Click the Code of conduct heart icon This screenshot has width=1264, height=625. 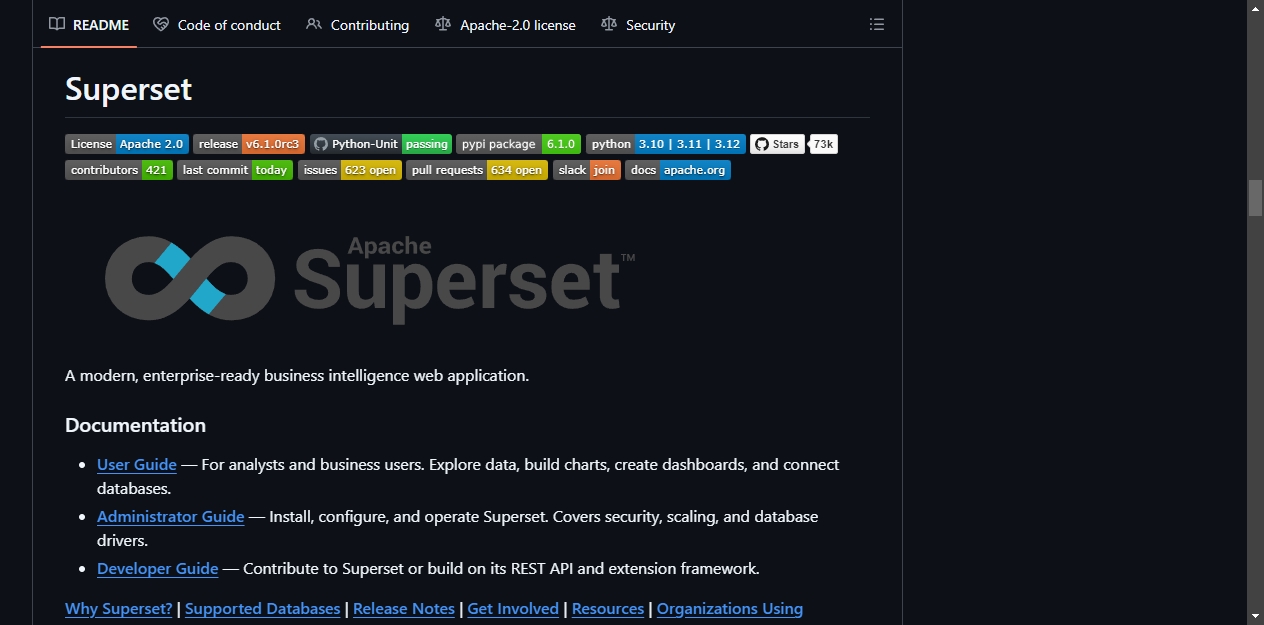point(161,25)
